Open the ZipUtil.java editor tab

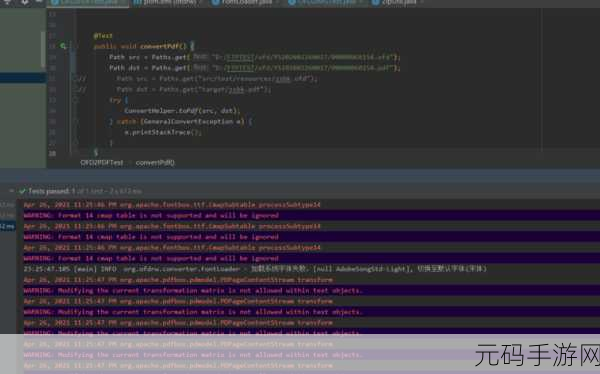click(397, 2)
